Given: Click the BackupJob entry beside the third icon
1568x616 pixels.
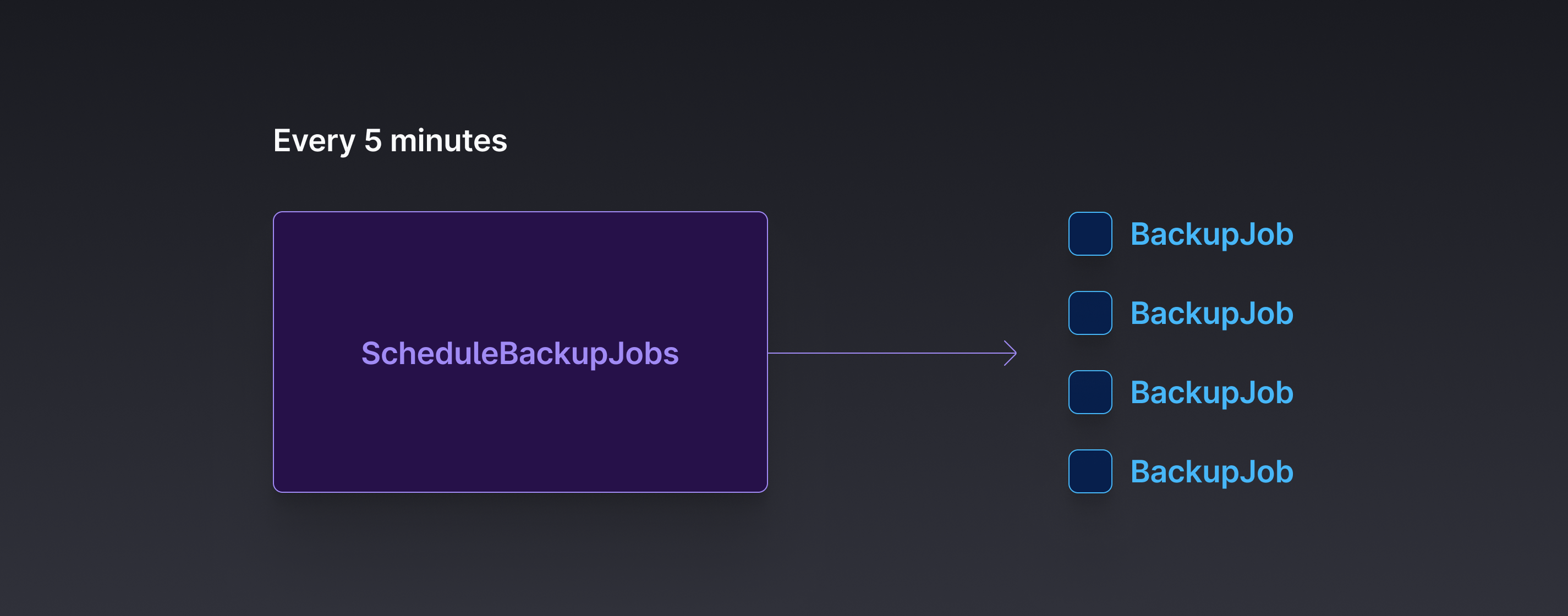Looking at the screenshot, I should pos(1211,393).
